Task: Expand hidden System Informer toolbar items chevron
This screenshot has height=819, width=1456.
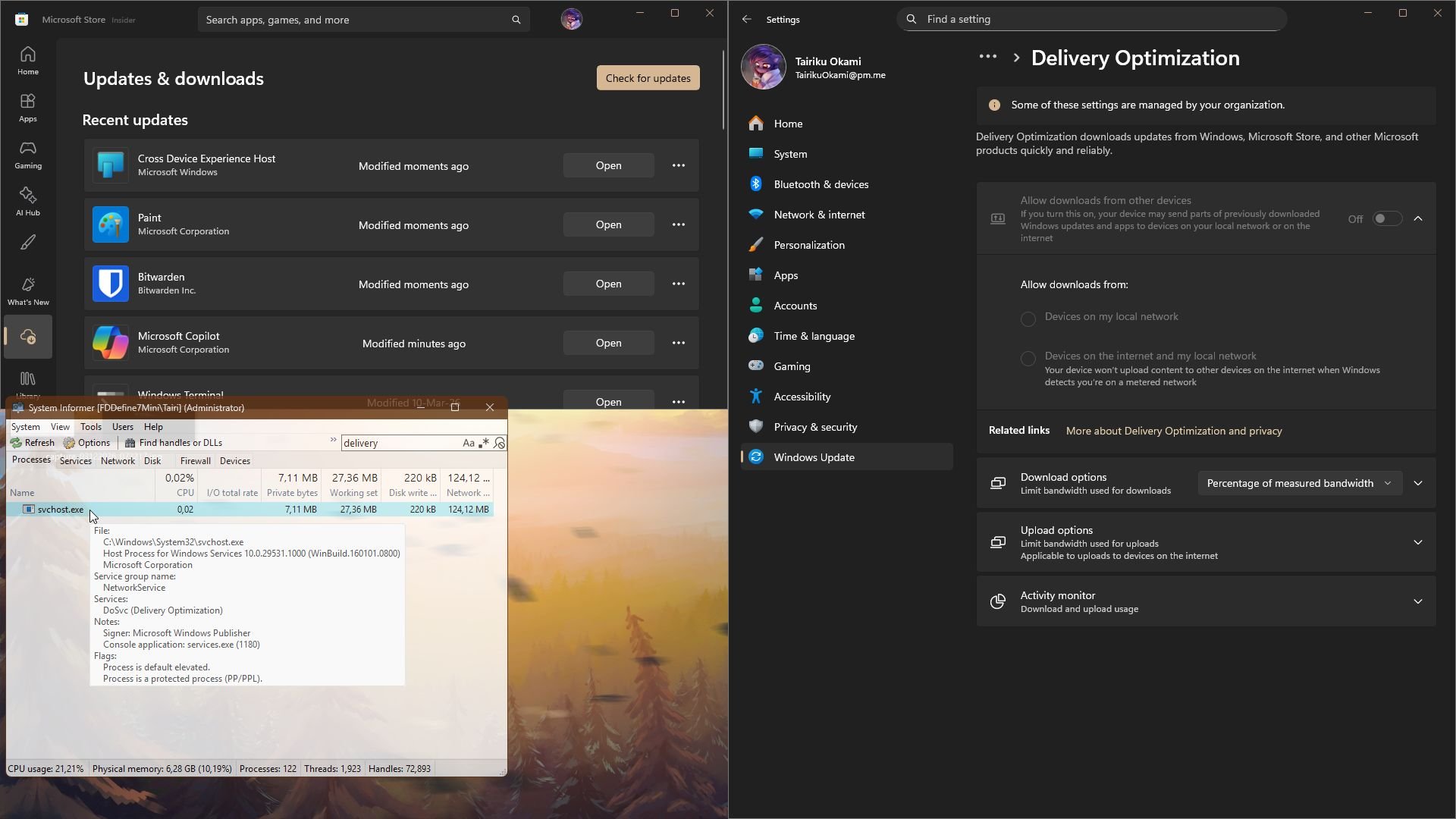Action: (x=333, y=441)
